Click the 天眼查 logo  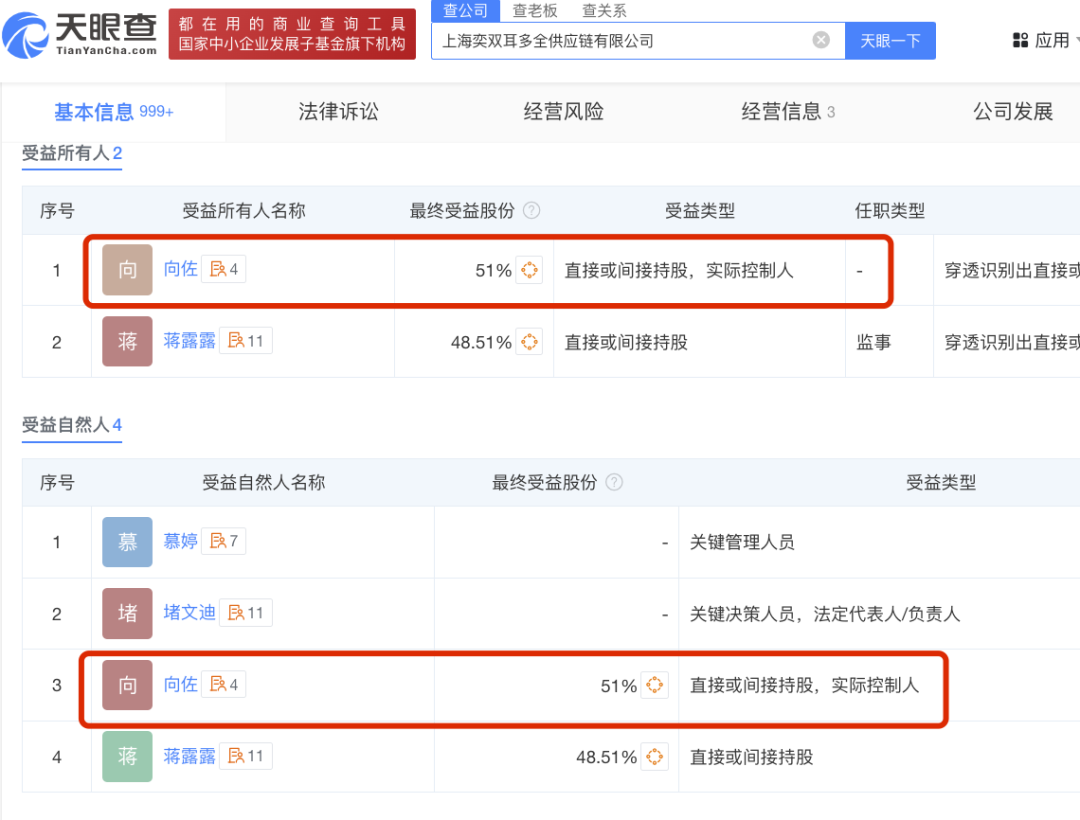pos(80,34)
